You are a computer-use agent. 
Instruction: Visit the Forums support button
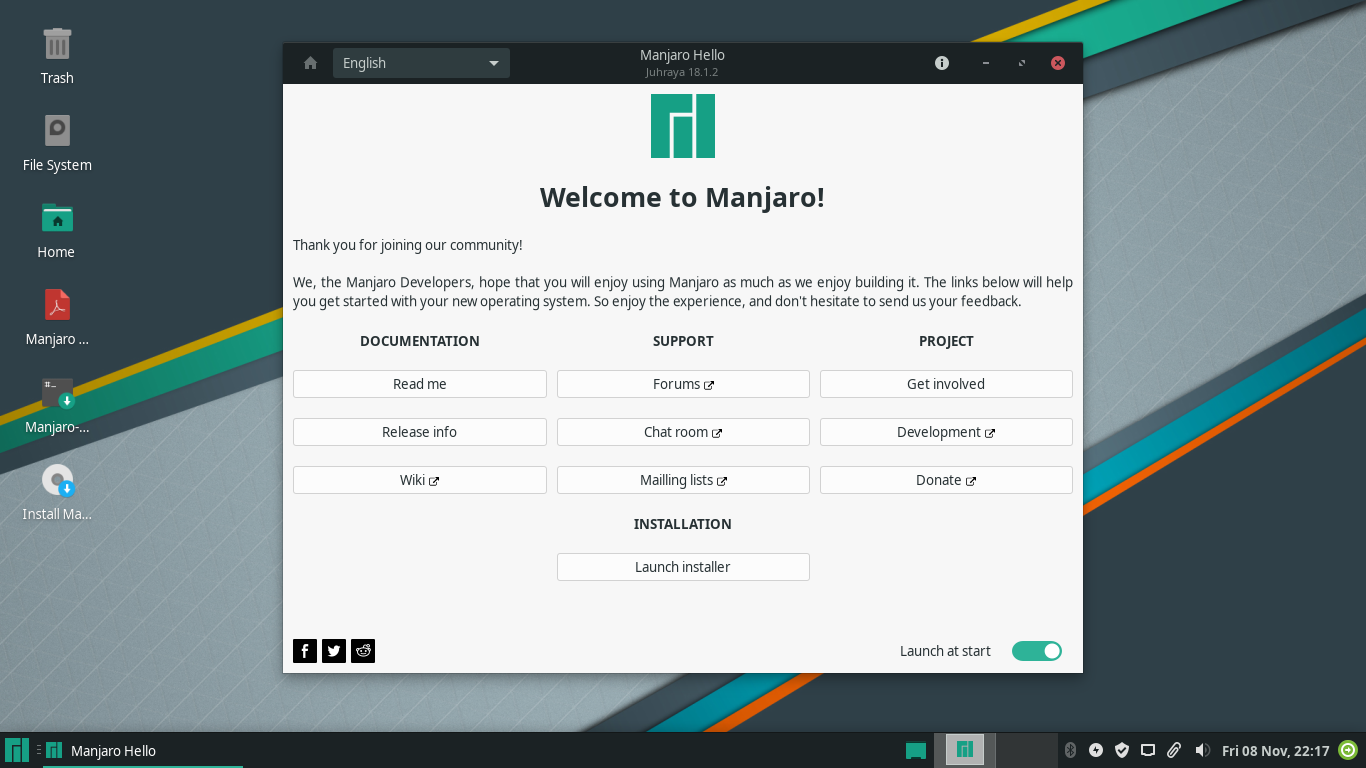click(x=683, y=384)
